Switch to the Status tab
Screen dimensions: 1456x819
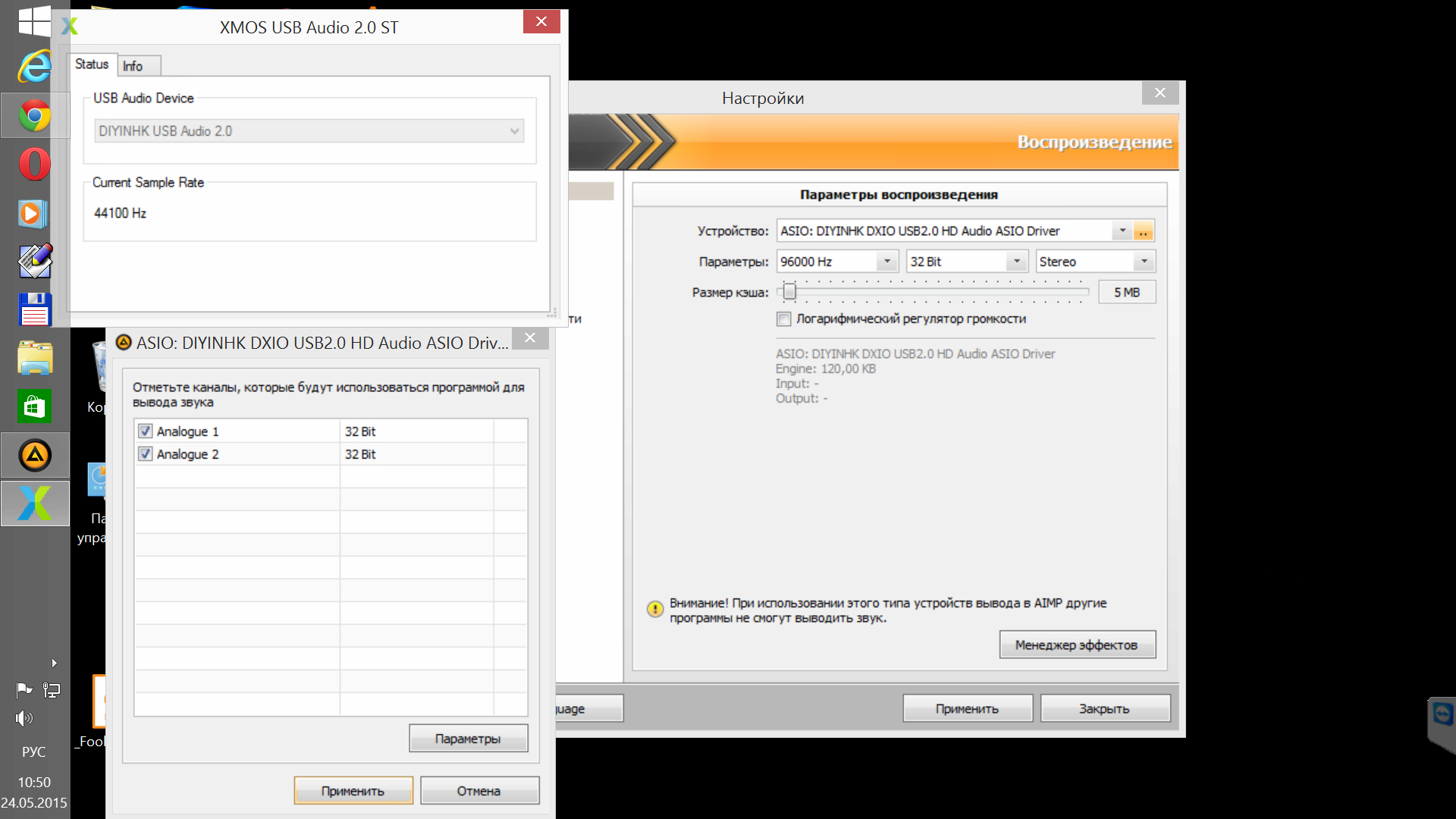(92, 64)
